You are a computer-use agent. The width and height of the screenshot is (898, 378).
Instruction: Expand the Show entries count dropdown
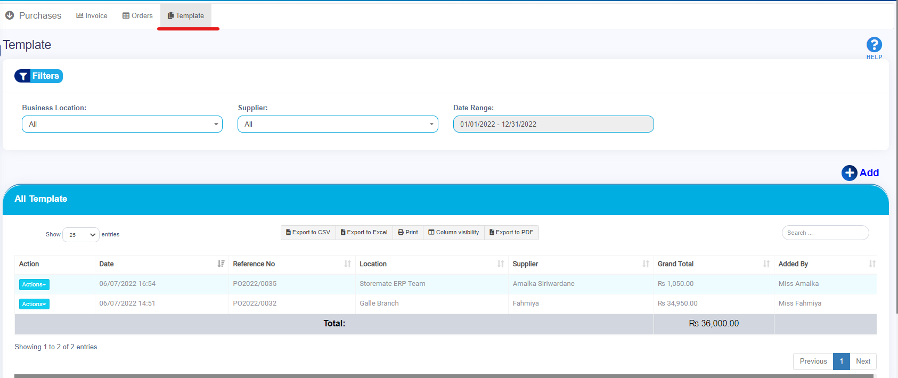coord(81,234)
